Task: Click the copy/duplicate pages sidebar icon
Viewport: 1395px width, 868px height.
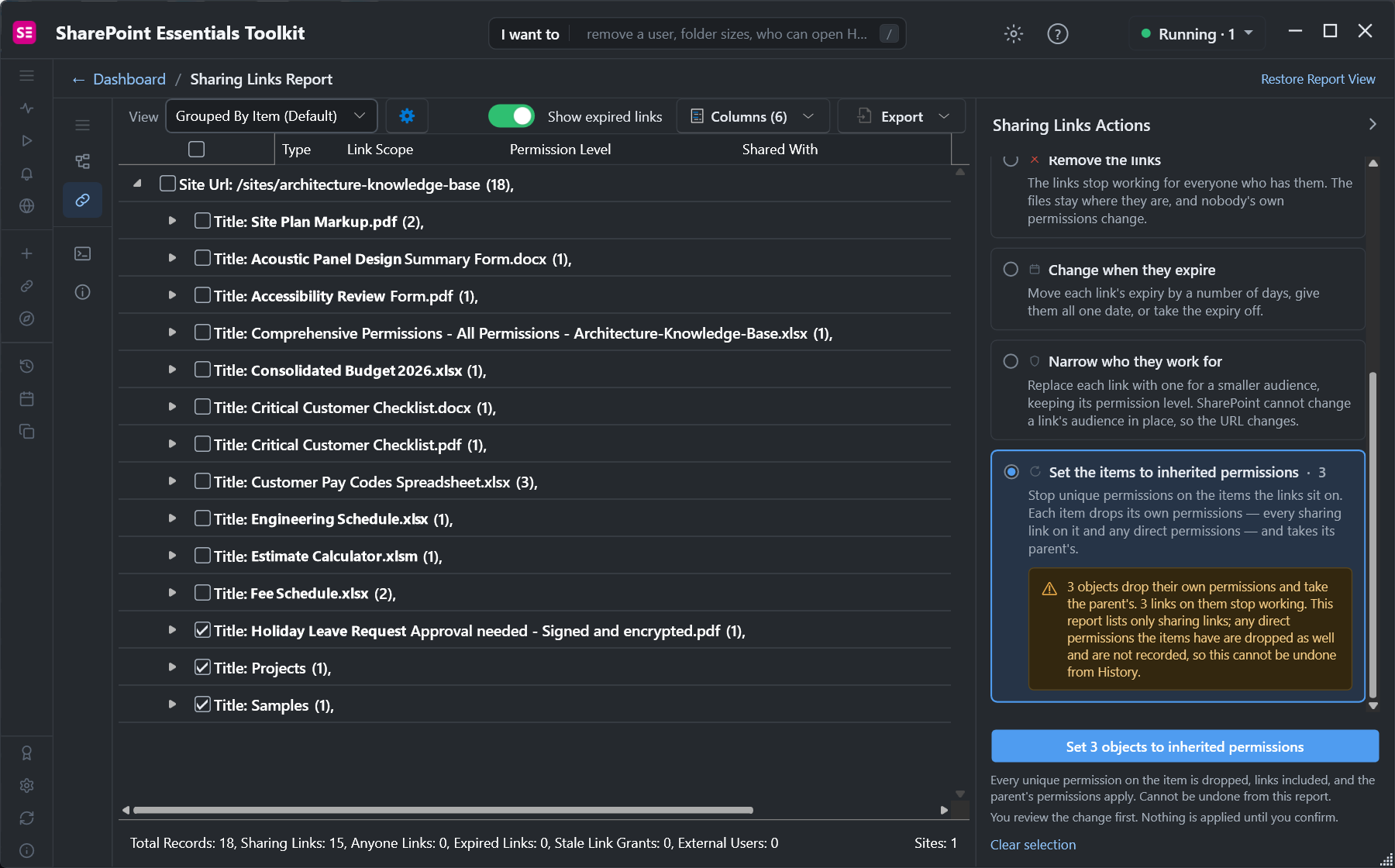Action: point(26,431)
